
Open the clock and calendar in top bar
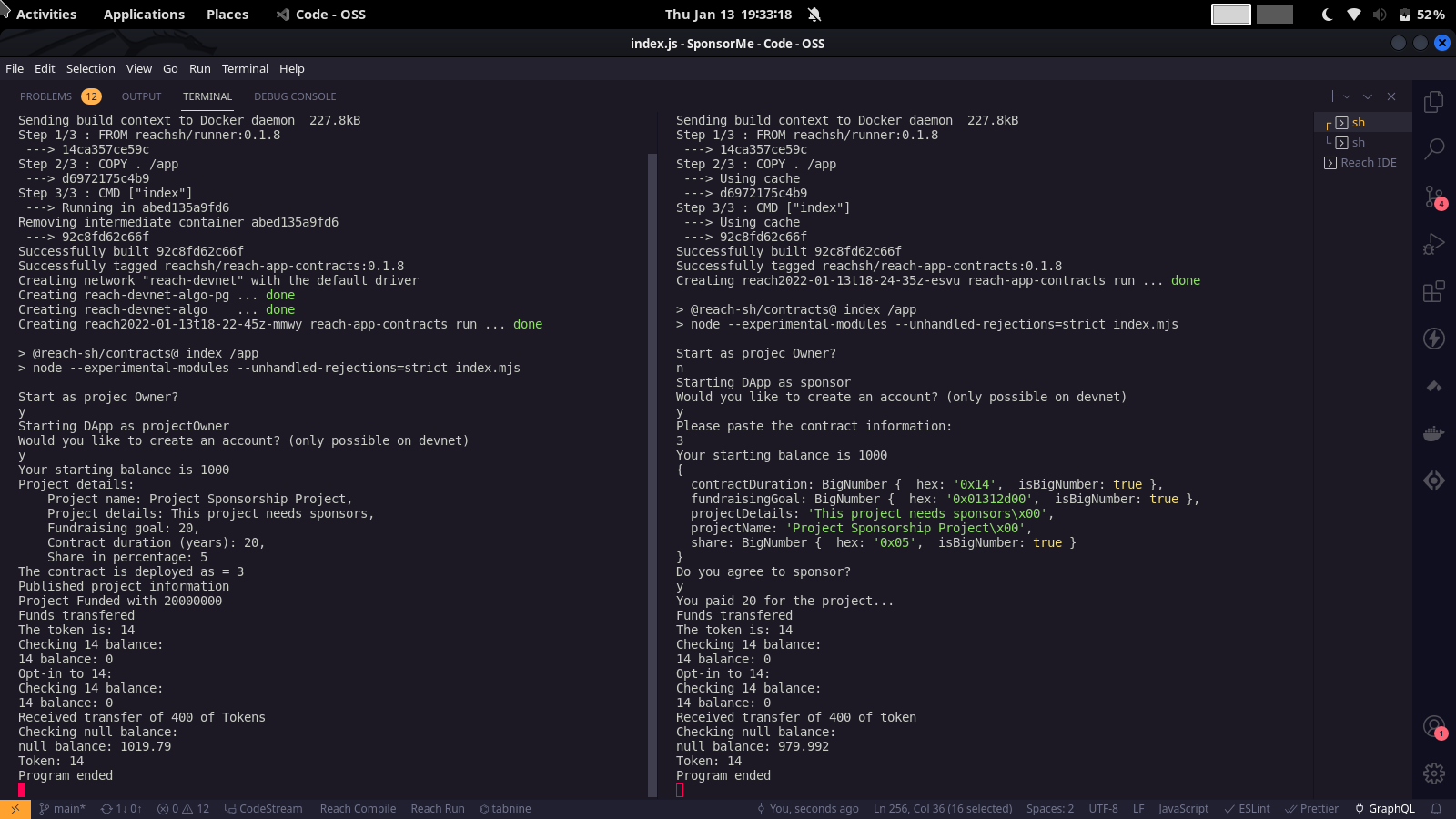(x=728, y=15)
